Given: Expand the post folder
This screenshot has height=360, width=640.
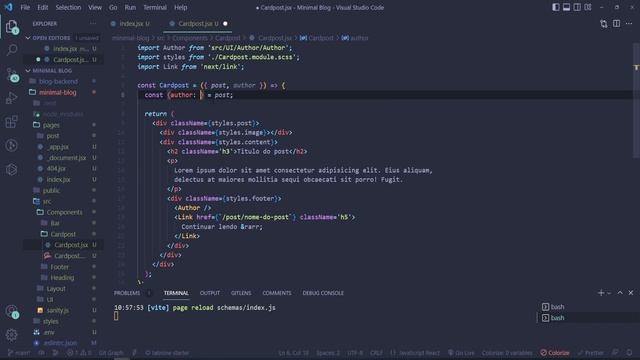Looking at the screenshot, I should pos(53,136).
